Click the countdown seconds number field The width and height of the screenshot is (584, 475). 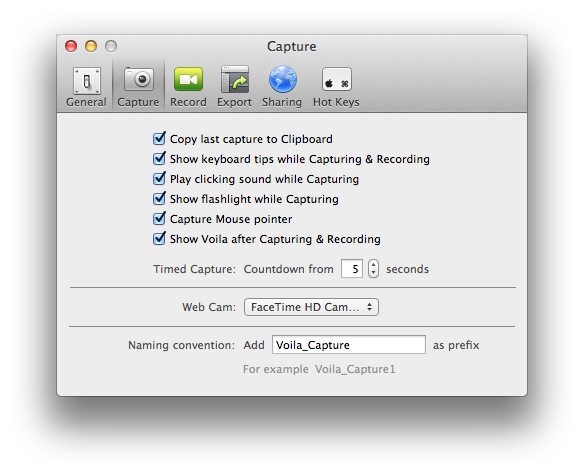(352, 269)
